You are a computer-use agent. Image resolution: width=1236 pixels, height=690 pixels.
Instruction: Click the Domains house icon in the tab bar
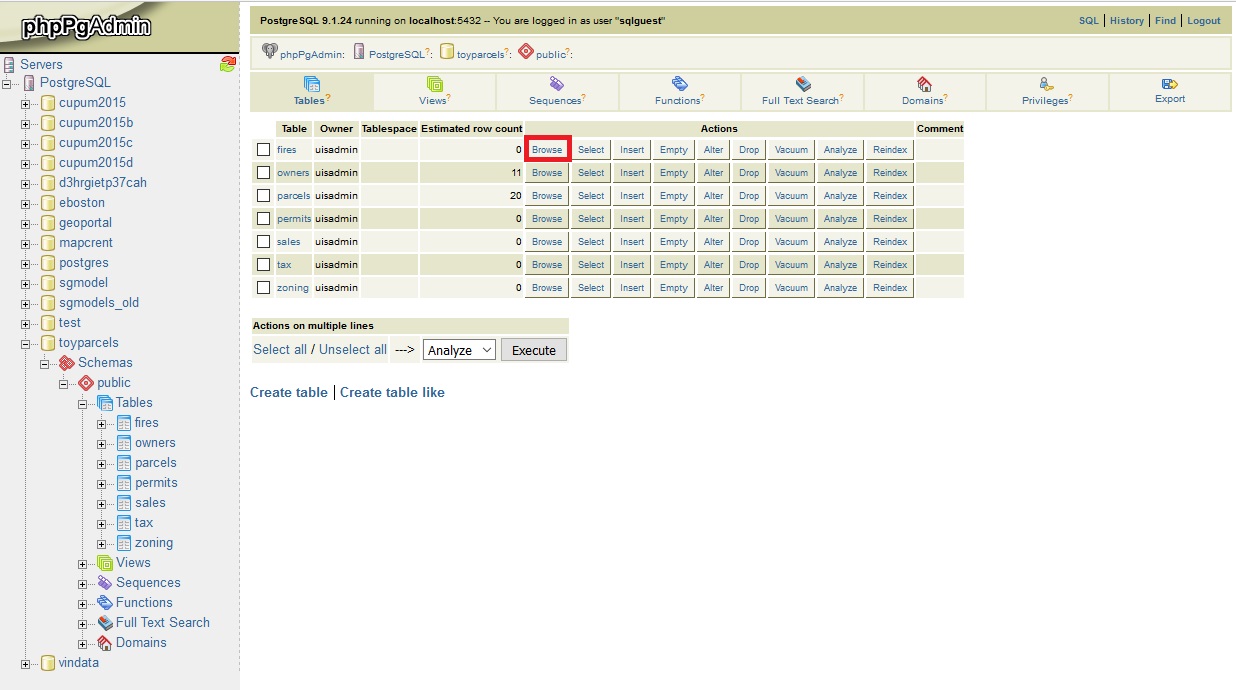[924, 84]
